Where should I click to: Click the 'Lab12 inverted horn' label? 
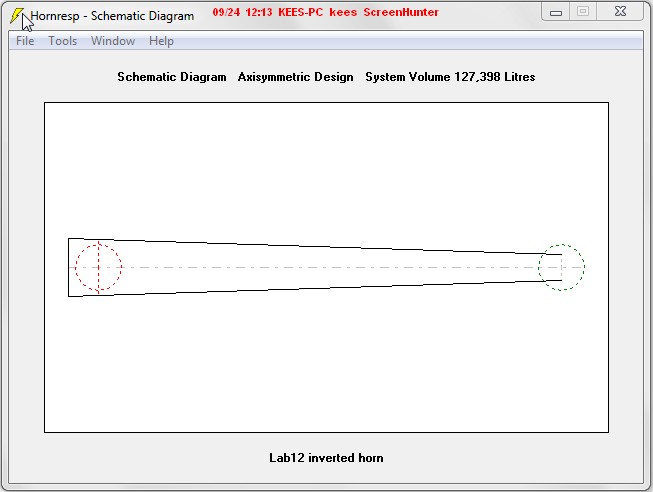(326, 457)
